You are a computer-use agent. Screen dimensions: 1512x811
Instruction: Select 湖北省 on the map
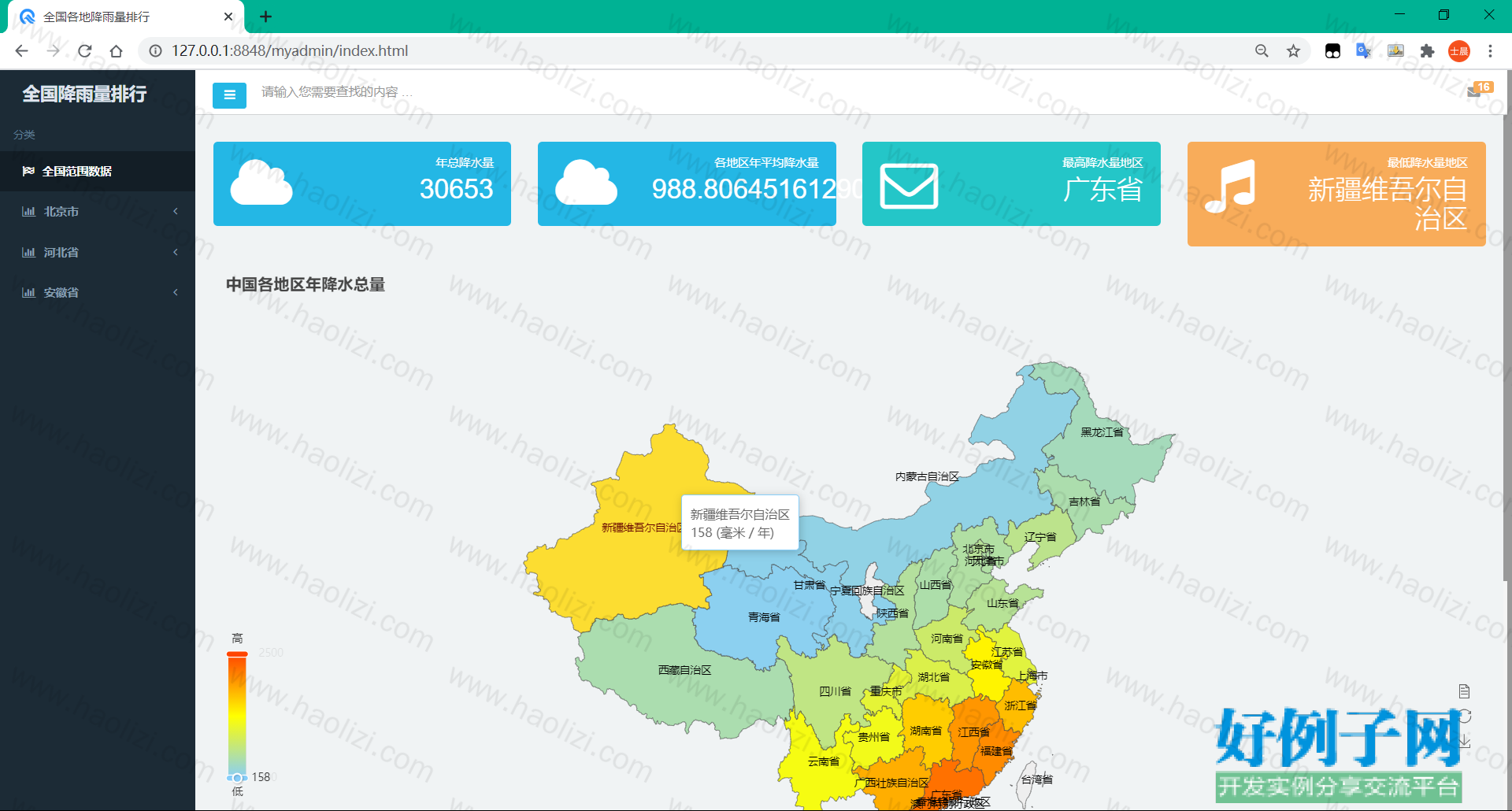coord(933,677)
